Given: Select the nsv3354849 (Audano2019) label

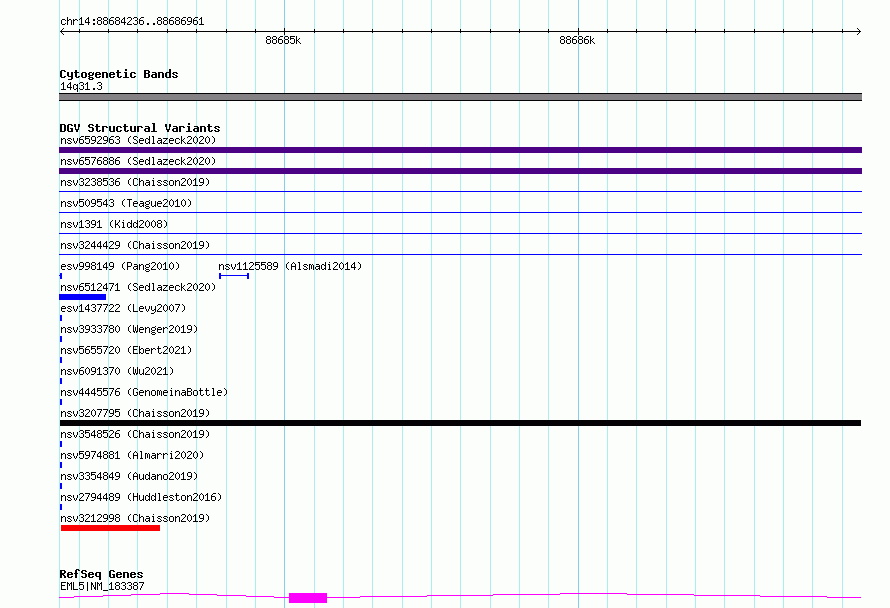Looking at the screenshot, I should [129, 476].
